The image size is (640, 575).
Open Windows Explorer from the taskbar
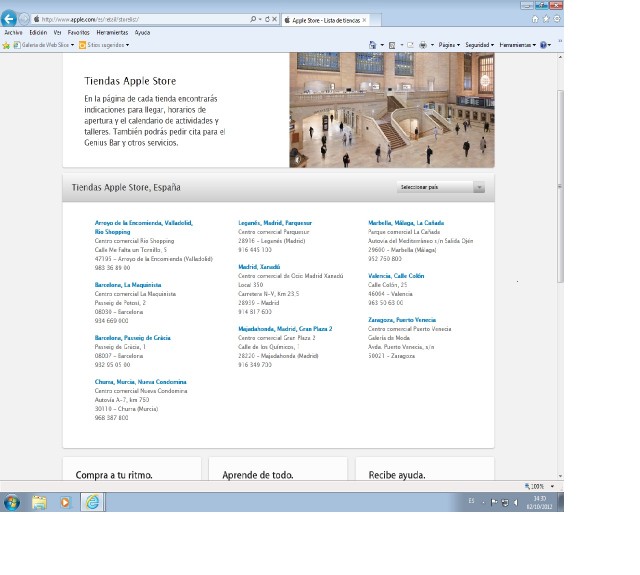click(x=39, y=502)
